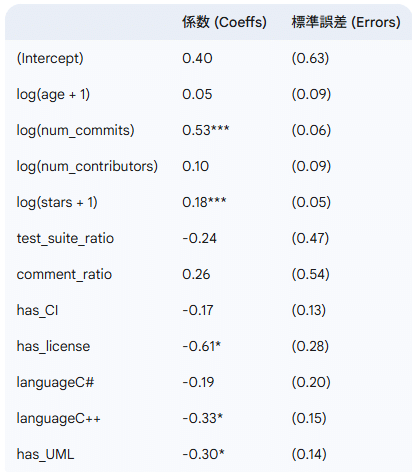
Task: Click the coefficient 0.53***
Action: 206,130
